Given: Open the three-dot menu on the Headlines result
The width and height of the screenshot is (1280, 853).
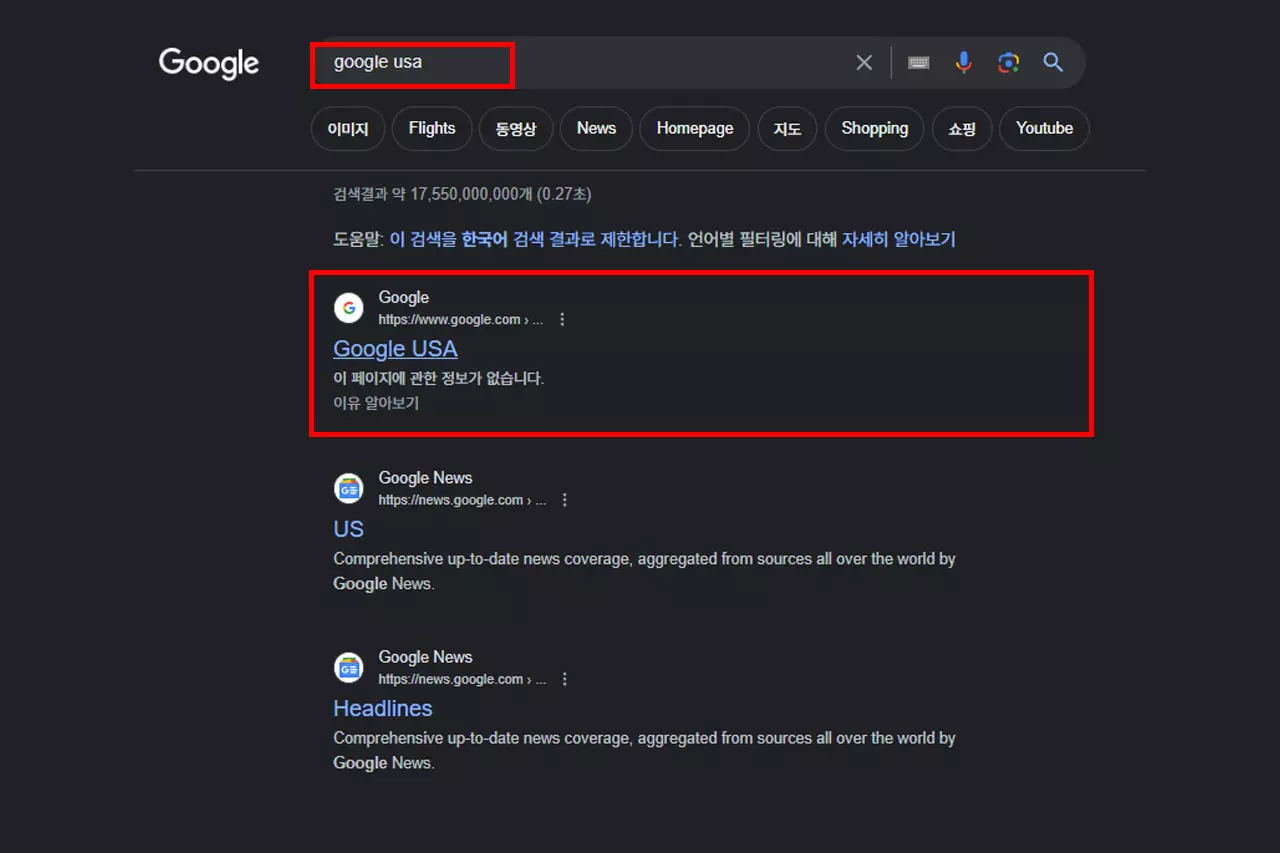Looking at the screenshot, I should [565, 678].
